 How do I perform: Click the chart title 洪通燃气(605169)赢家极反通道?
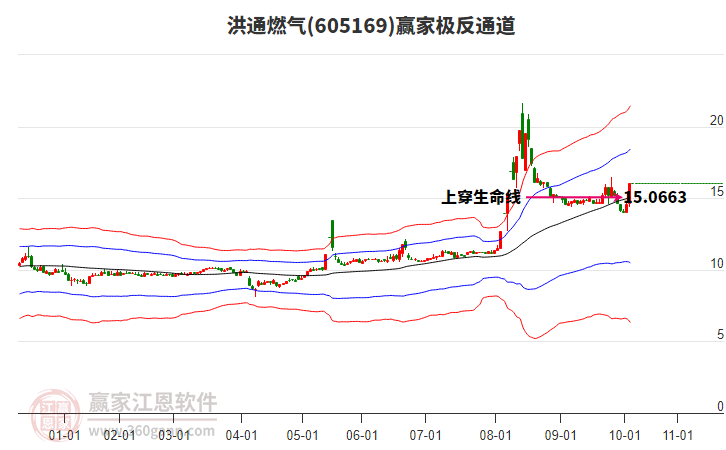pos(371,26)
